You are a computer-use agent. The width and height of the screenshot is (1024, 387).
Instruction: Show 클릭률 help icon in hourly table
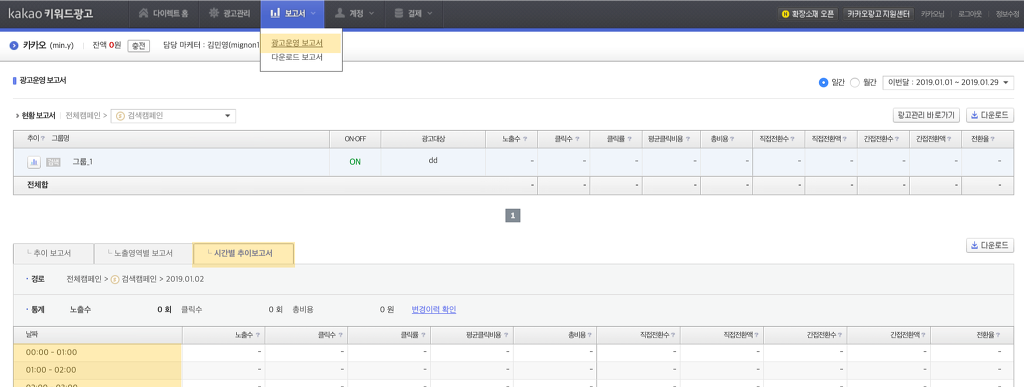tap(424, 335)
